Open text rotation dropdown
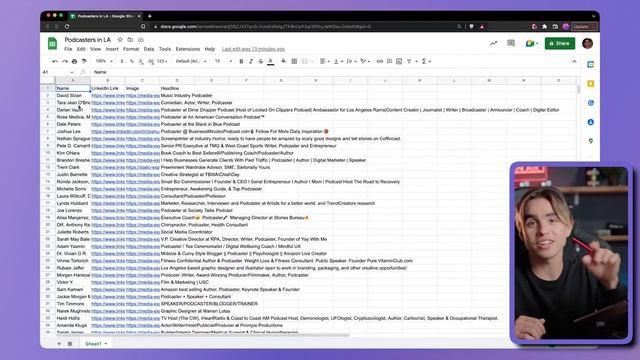Viewport: 640px width, 360px height. (x=365, y=61)
